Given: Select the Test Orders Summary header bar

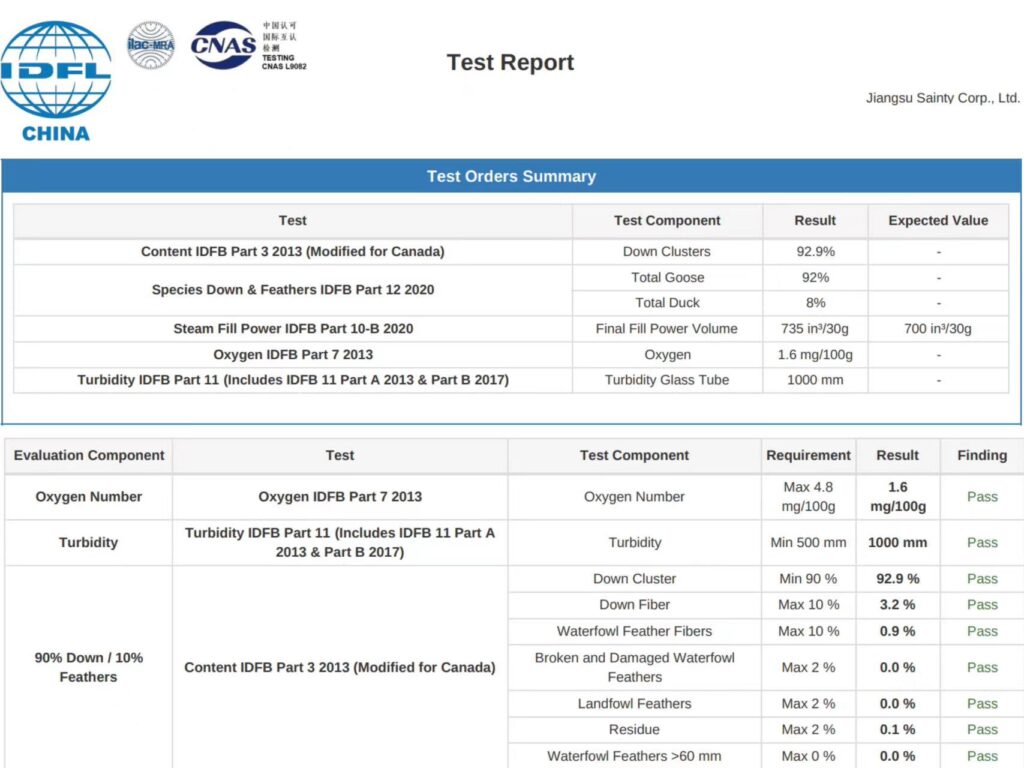Looking at the screenshot, I should point(511,176).
